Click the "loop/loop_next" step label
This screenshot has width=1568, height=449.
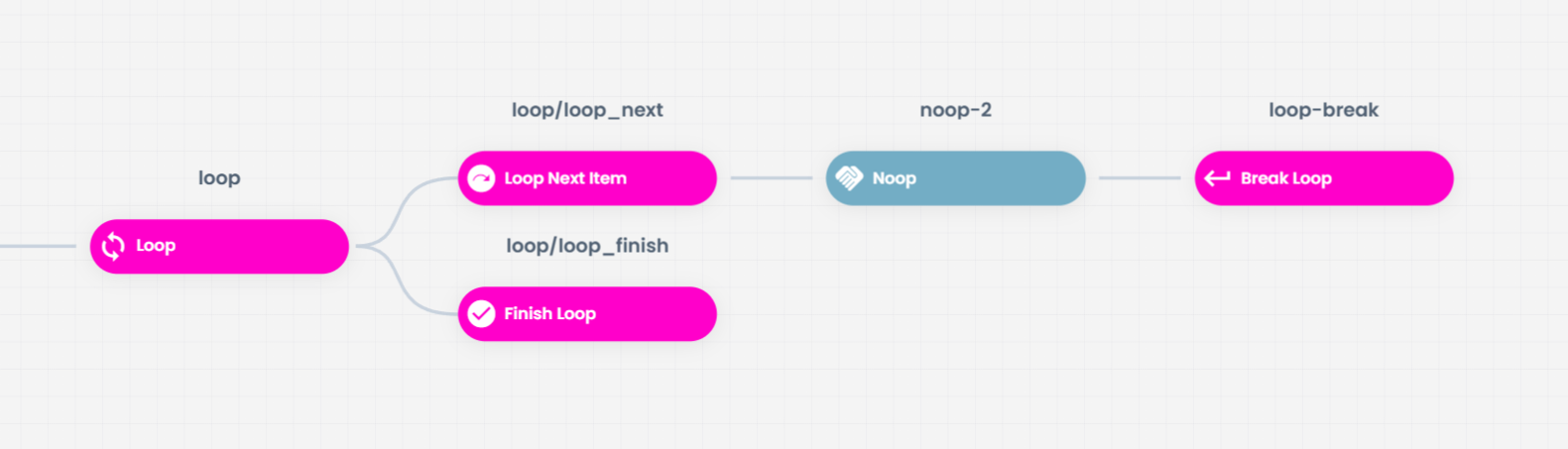[587, 110]
